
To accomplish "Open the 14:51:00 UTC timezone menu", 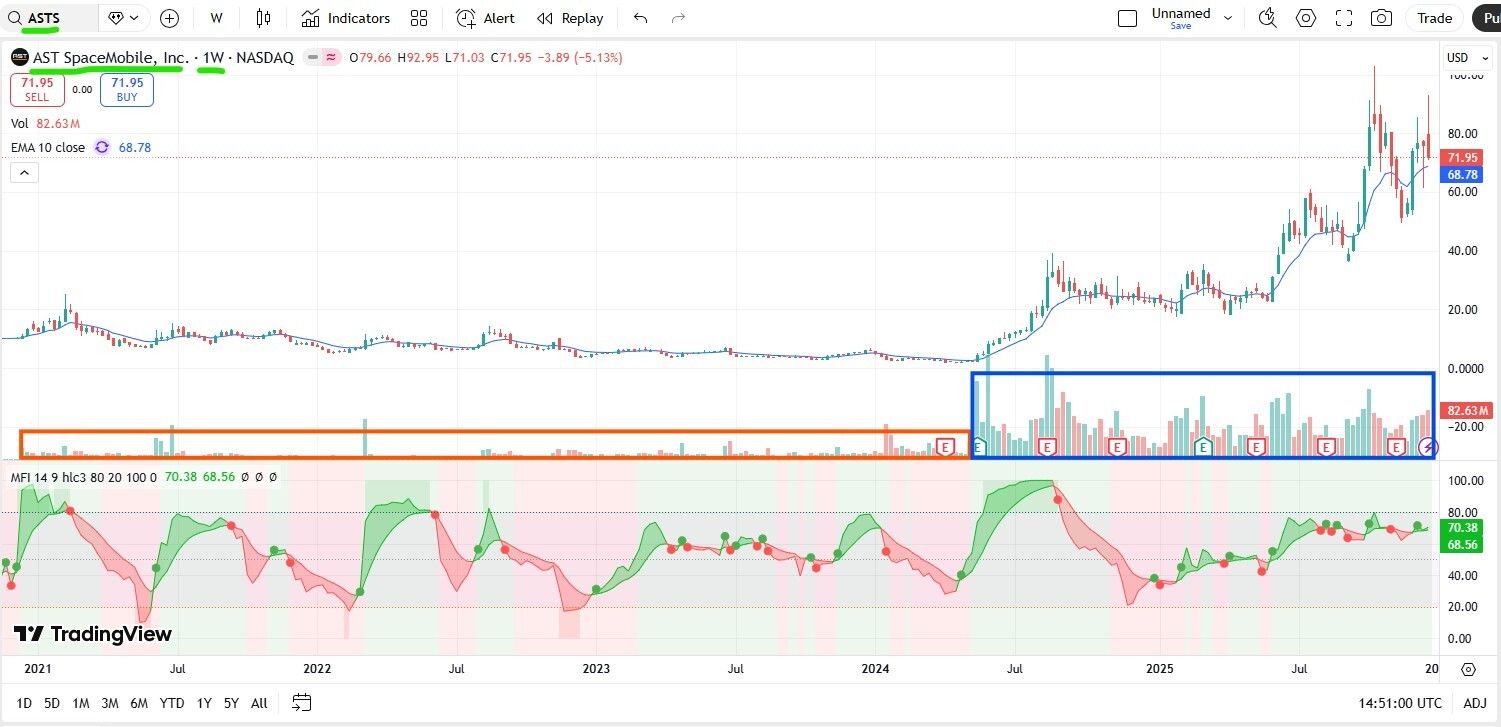I will pos(1401,703).
